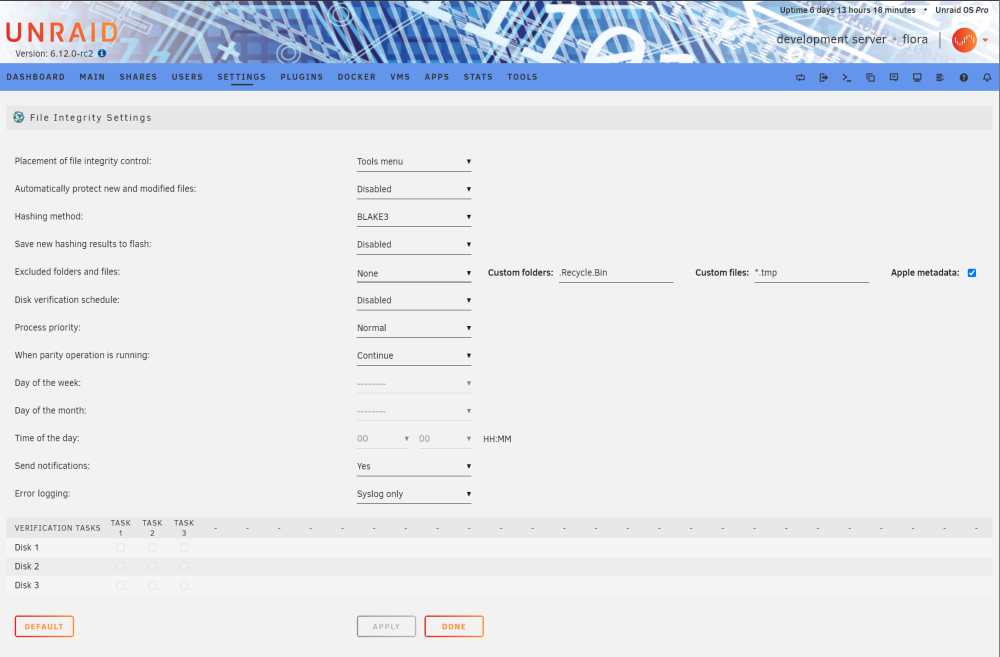Open the Day of the month dropdown
1000x657 pixels.
click(414, 411)
